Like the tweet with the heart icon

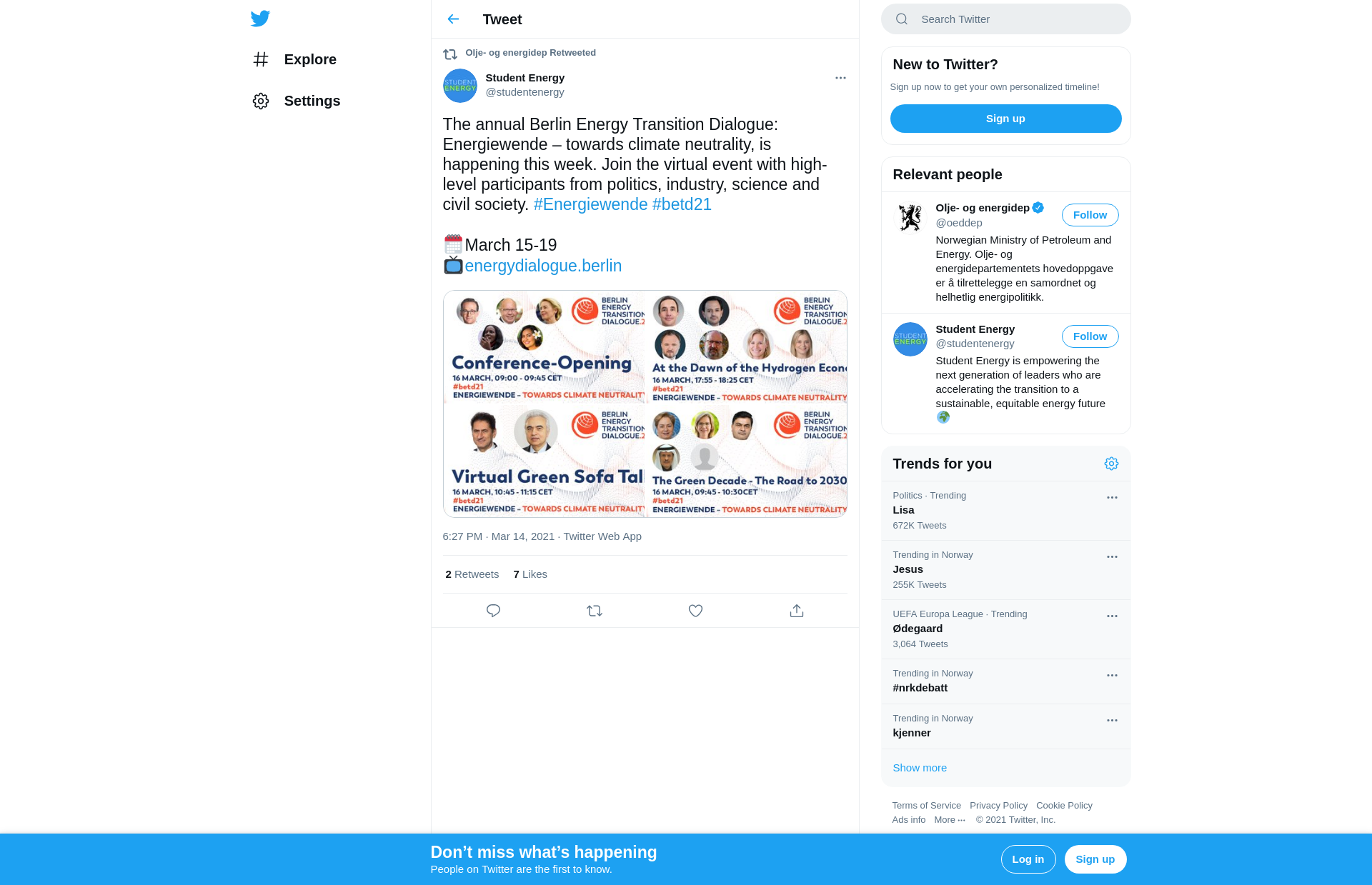695,611
